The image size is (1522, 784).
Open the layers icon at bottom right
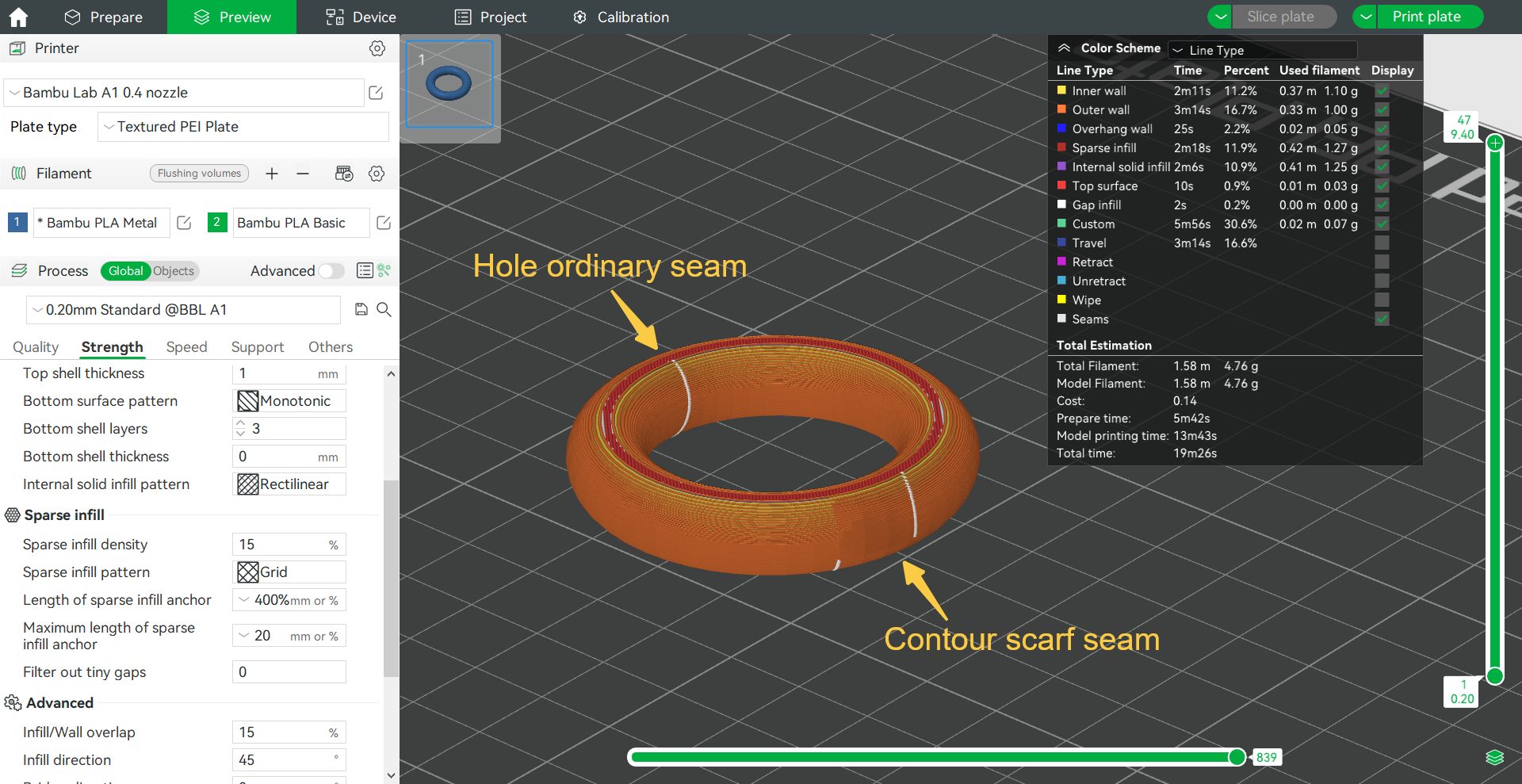tap(1494, 757)
